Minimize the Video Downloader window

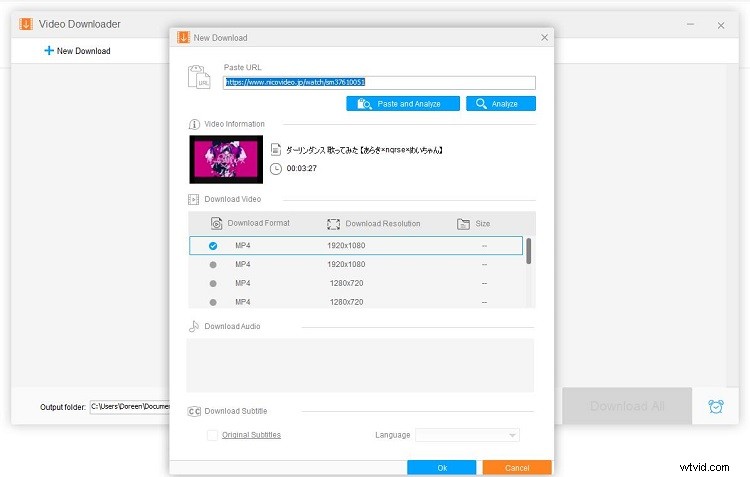[690, 24]
